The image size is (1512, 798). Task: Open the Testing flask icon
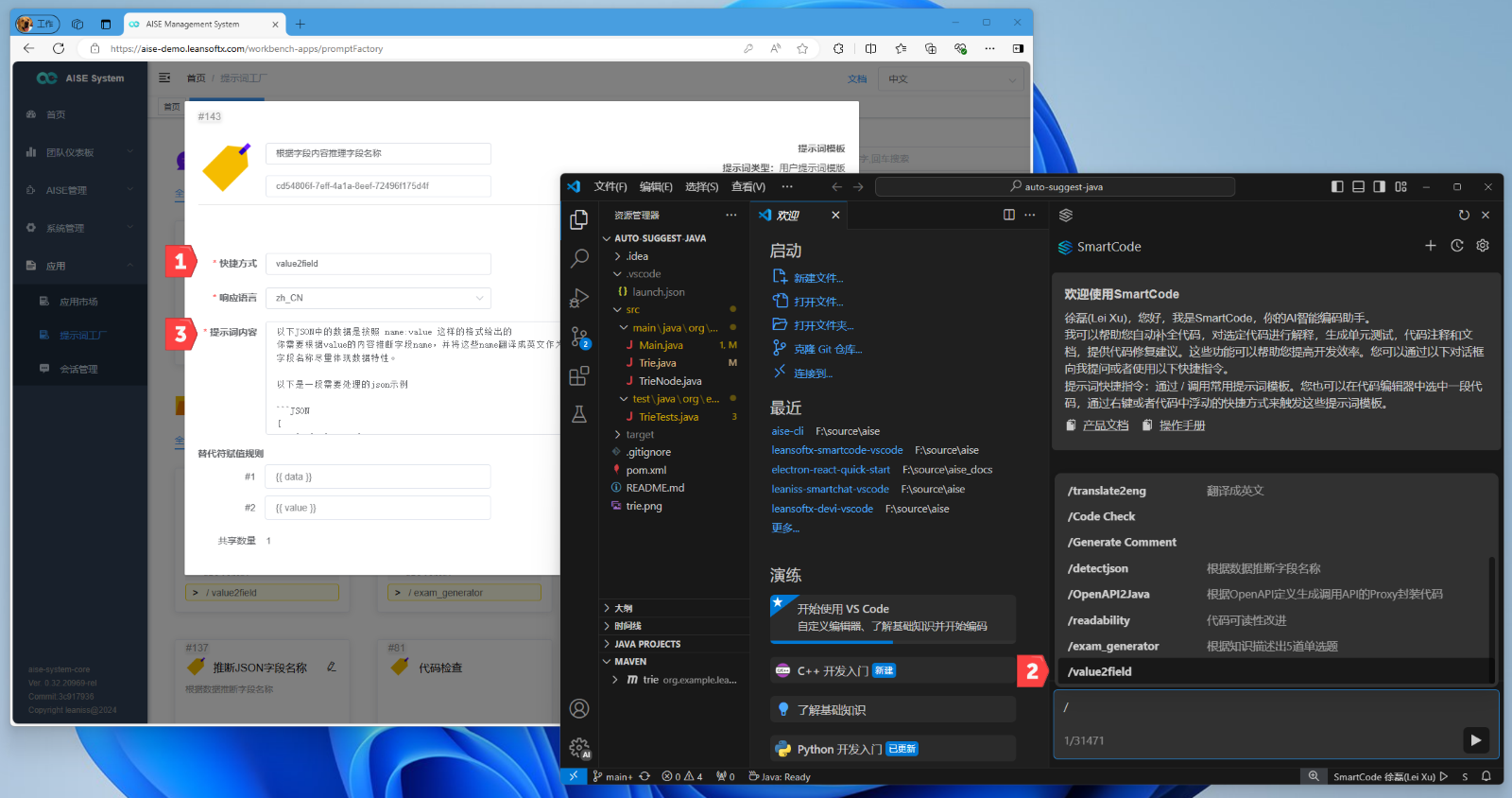(579, 414)
